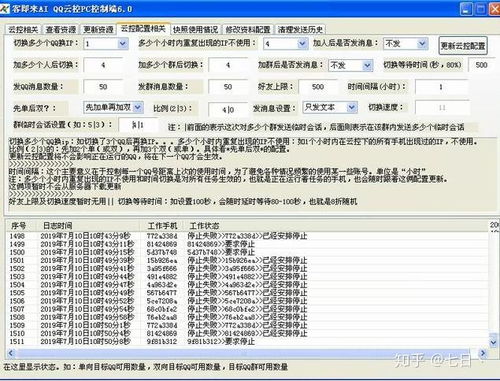This screenshot has height=381, width=500.
Task: Select log row number 1498
Action: (247, 236)
